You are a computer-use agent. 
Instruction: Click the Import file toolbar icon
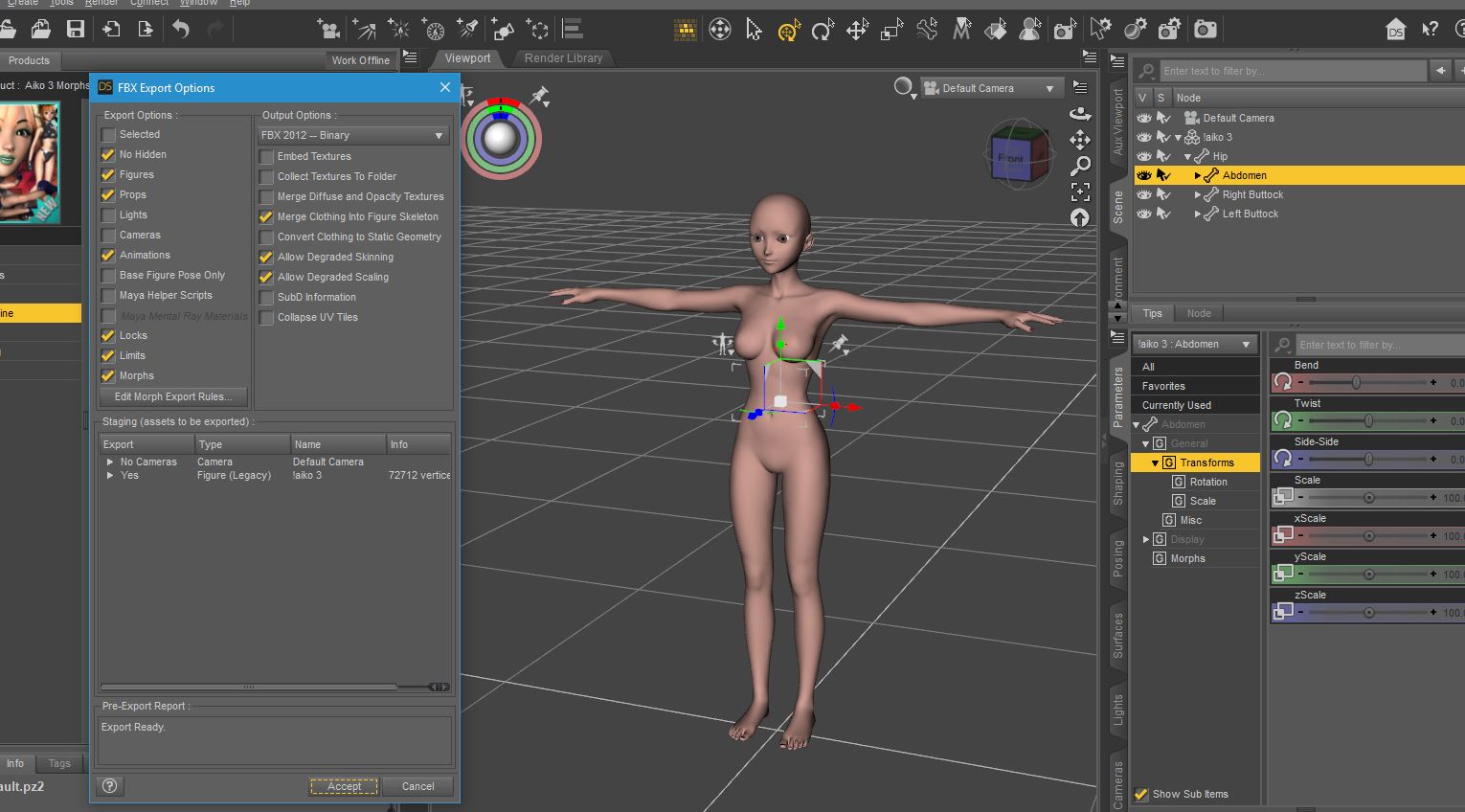click(x=111, y=30)
